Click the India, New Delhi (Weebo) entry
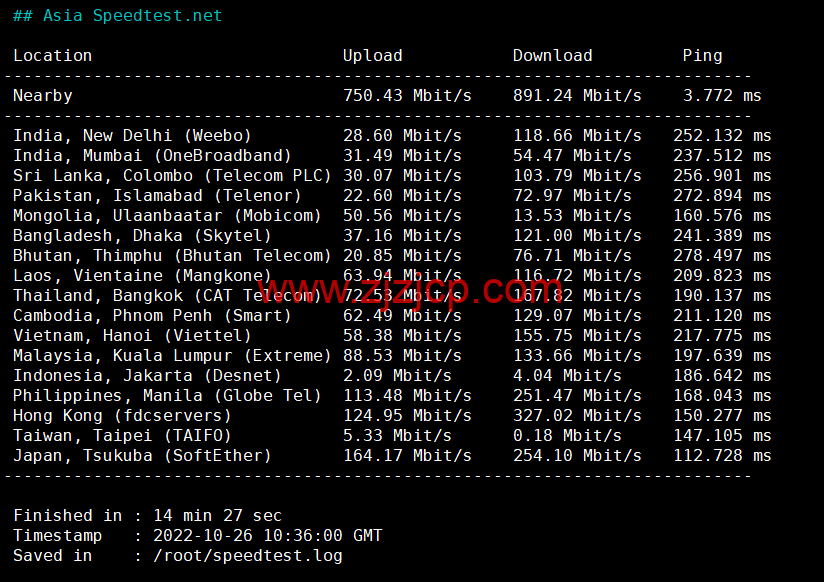 [x=132, y=136]
